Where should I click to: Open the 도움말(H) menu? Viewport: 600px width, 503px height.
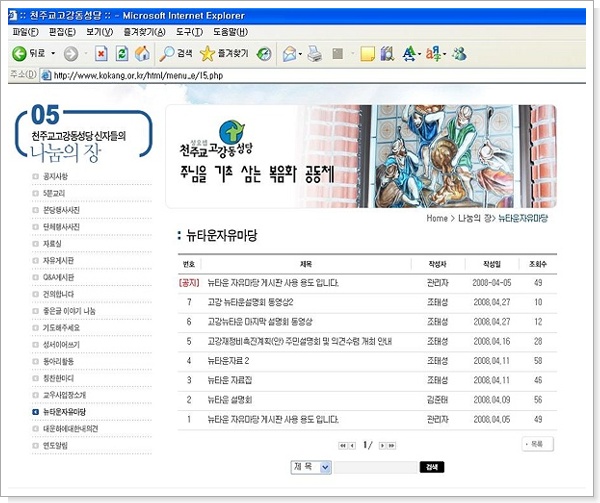click(x=230, y=32)
